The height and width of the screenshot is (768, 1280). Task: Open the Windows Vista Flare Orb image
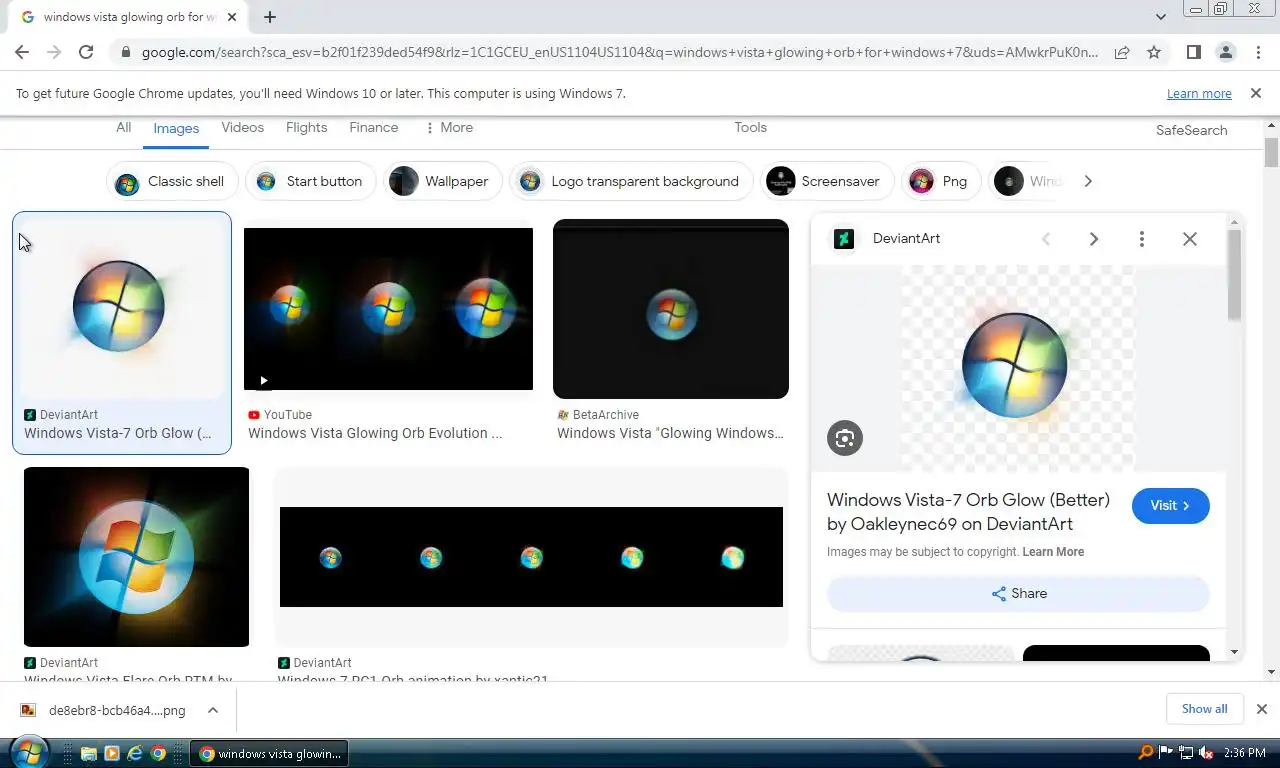pos(136,557)
